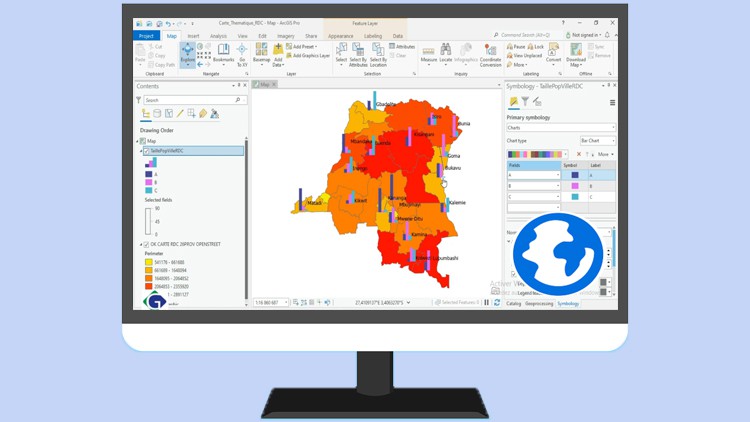Click the Measure tool
Viewport: 750px width, 422px height.
tap(429, 54)
